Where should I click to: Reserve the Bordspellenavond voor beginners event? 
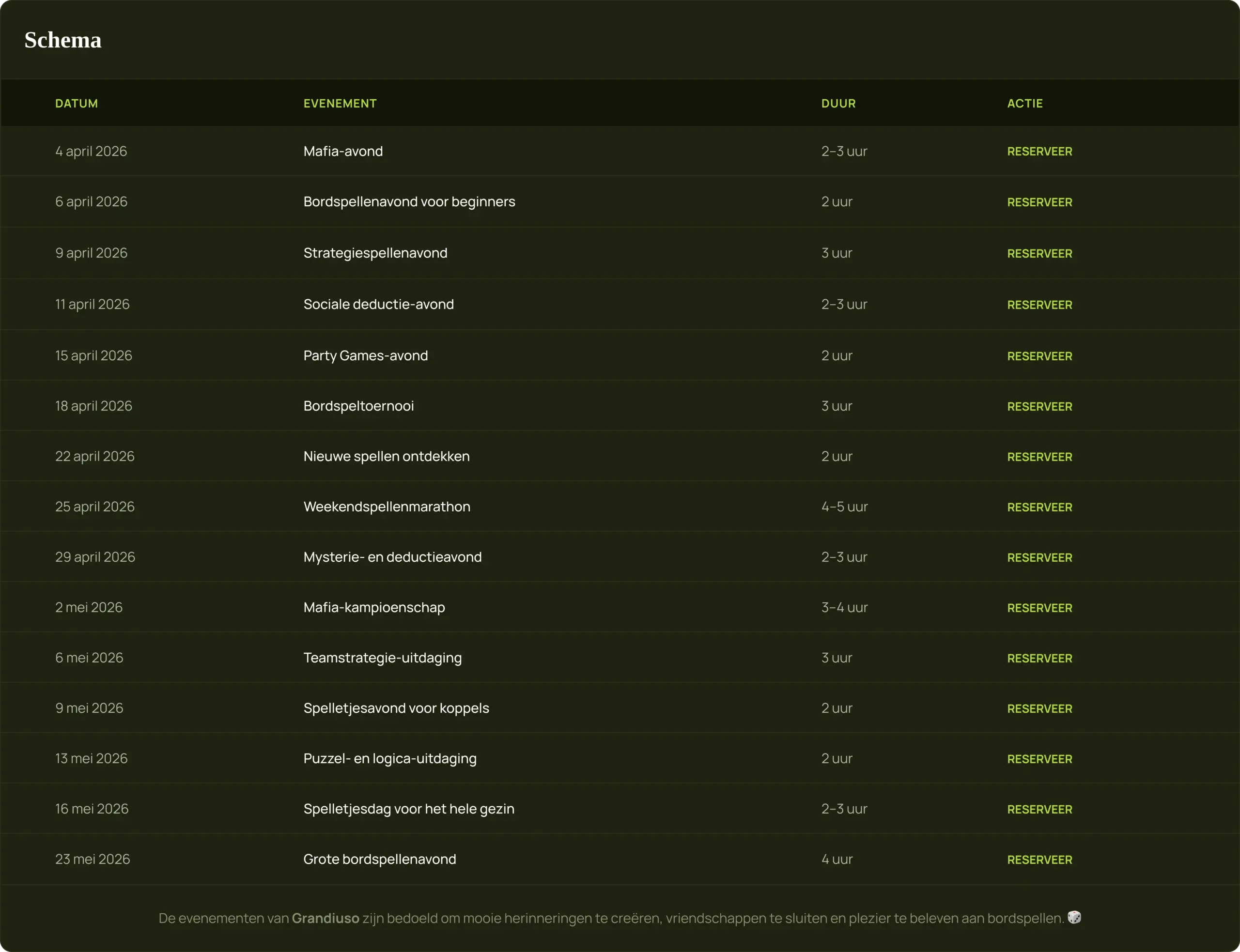click(1039, 202)
